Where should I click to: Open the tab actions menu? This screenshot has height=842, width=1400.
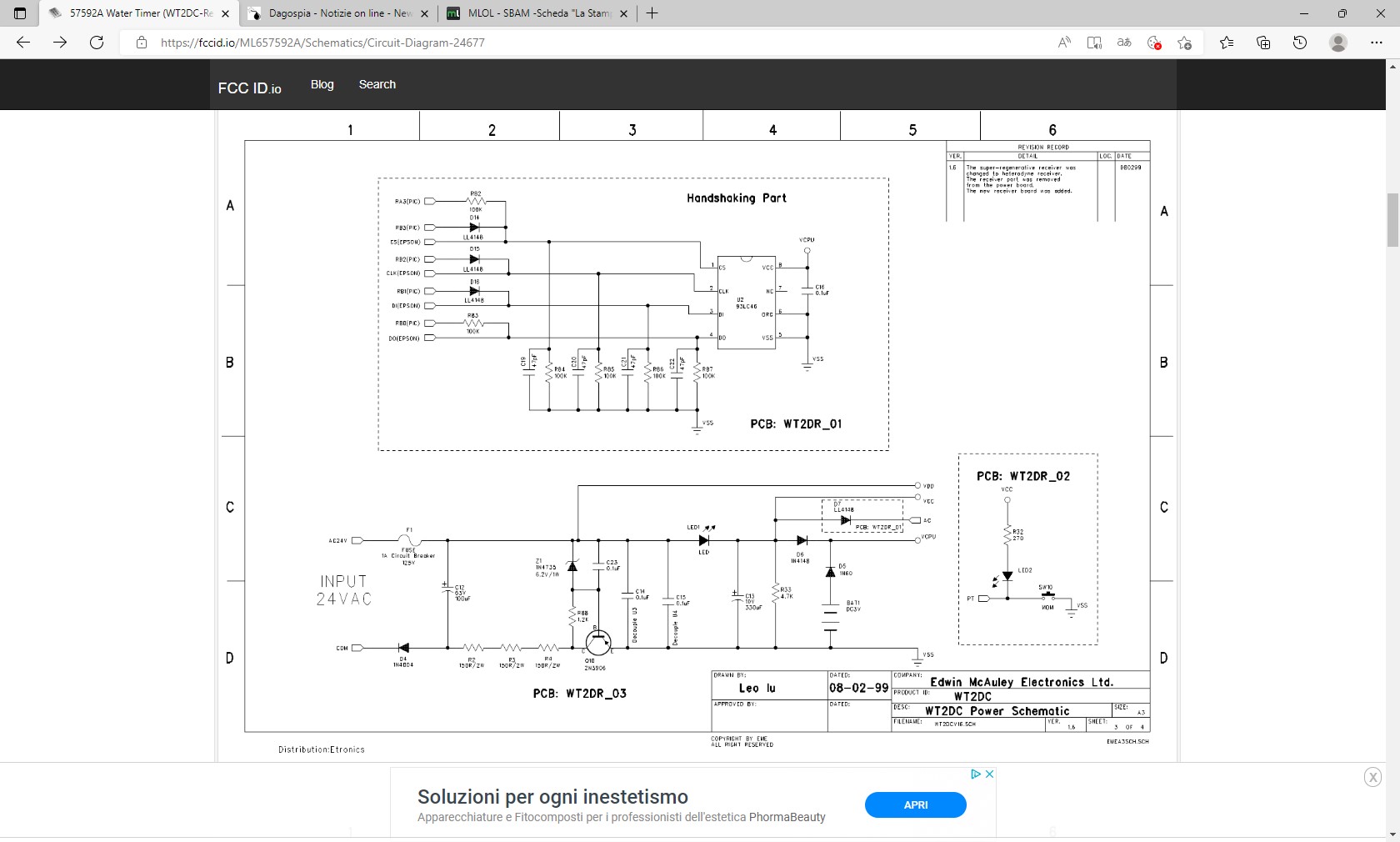coord(20,13)
